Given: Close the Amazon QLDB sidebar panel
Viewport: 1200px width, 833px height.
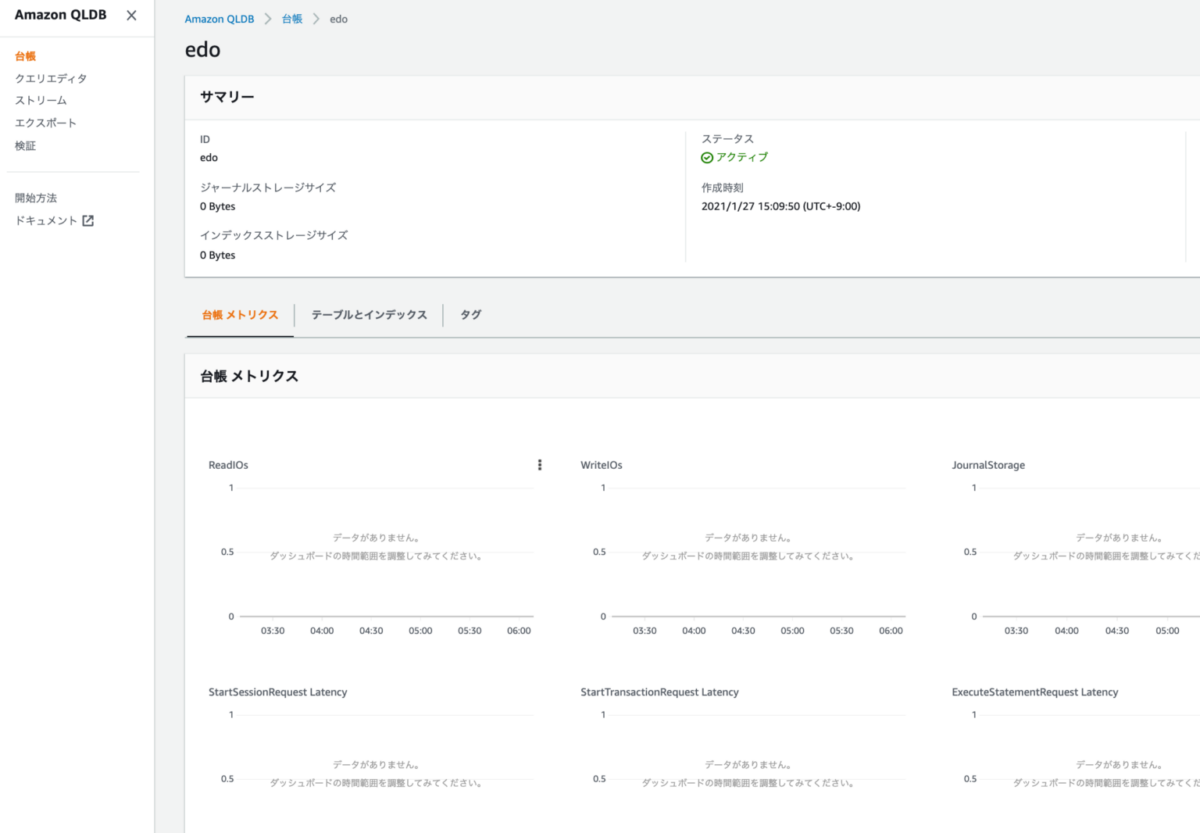Looking at the screenshot, I should [131, 15].
